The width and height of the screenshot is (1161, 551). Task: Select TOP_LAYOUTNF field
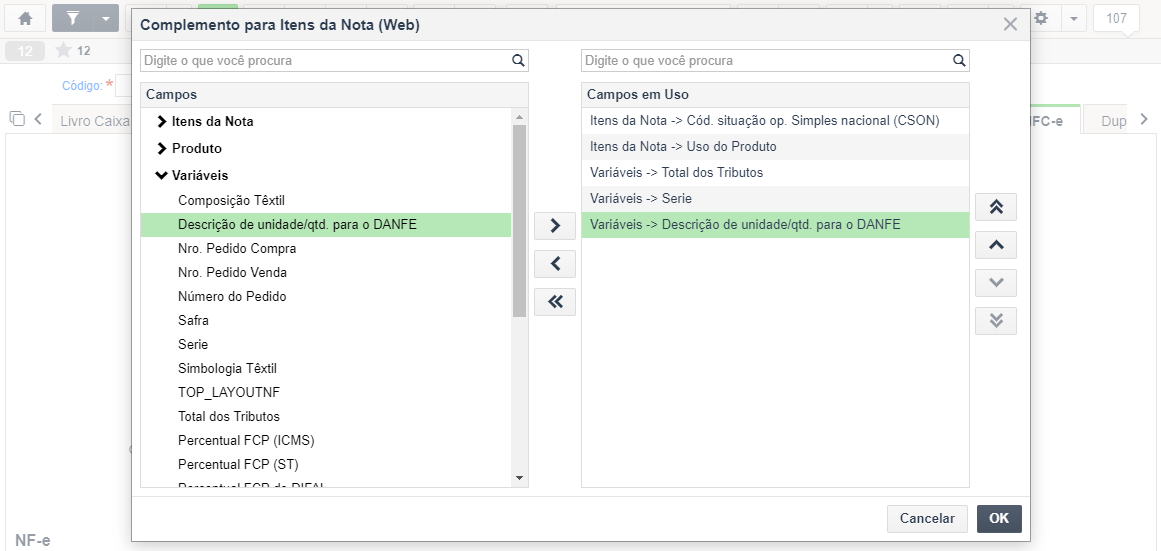229,393
